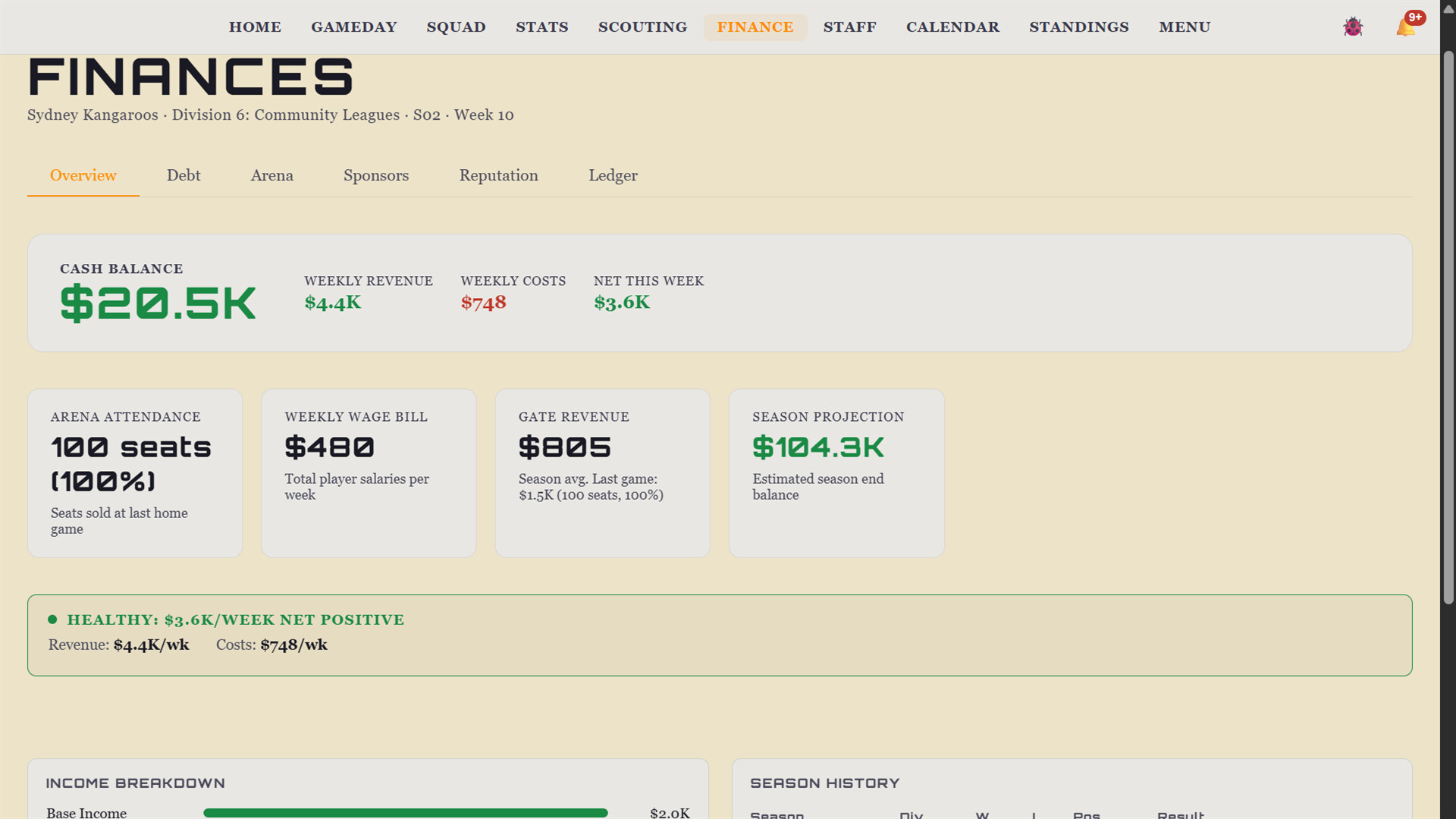This screenshot has width=1456, height=819.
Task: Click the Costs $748/wk text
Action: (271, 645)
